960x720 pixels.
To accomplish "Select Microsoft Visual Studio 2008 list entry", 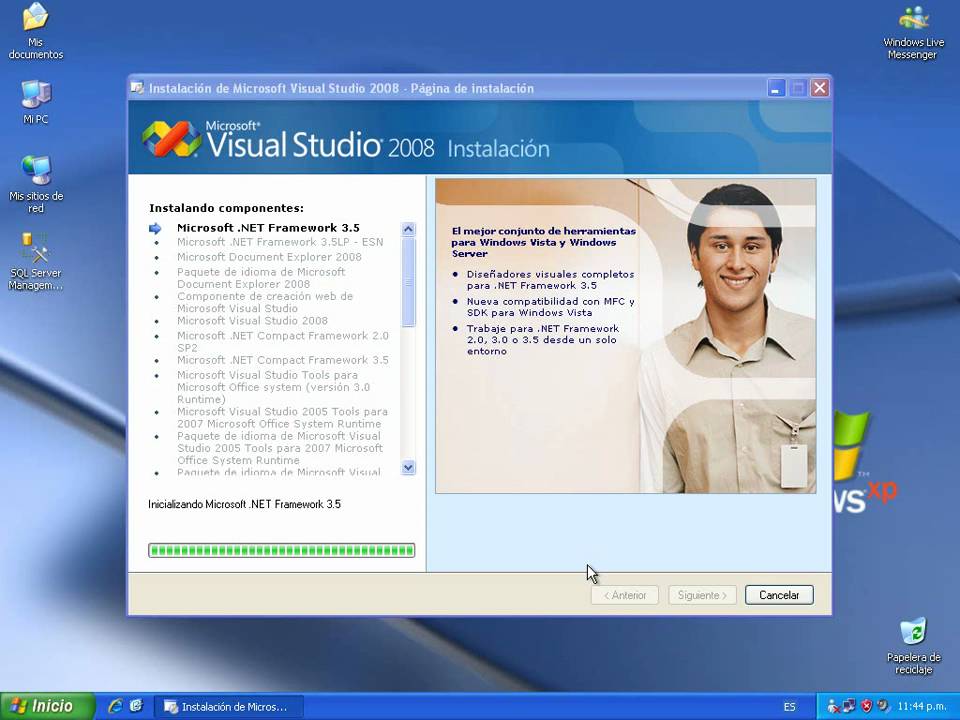I will click(252, 321).
